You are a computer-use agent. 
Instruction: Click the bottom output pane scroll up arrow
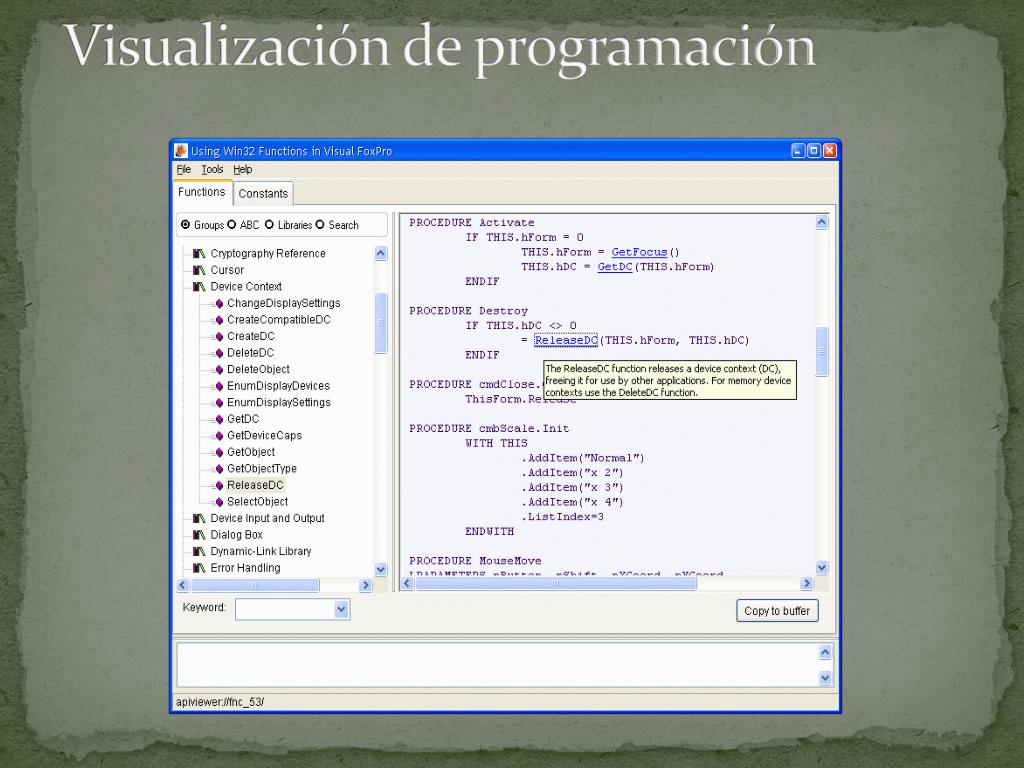coord(825,652)
